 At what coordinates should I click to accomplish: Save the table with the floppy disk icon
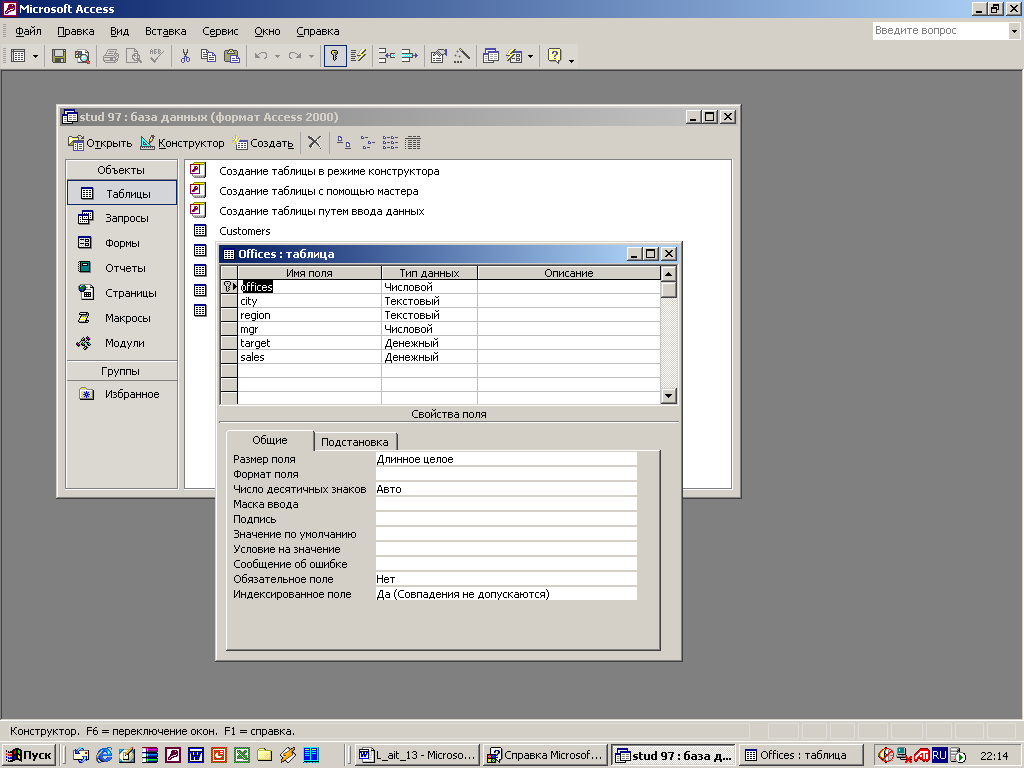[59, 56]
